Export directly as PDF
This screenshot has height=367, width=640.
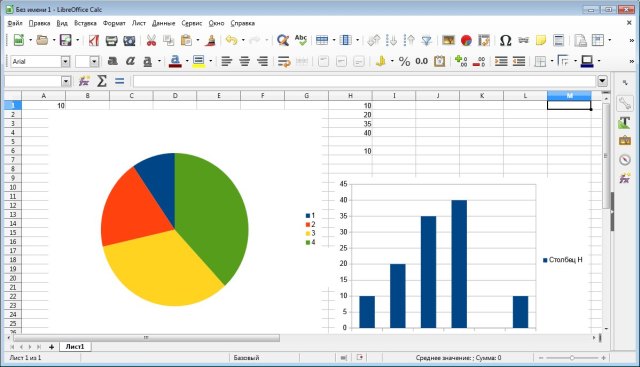tap(94, 40)
